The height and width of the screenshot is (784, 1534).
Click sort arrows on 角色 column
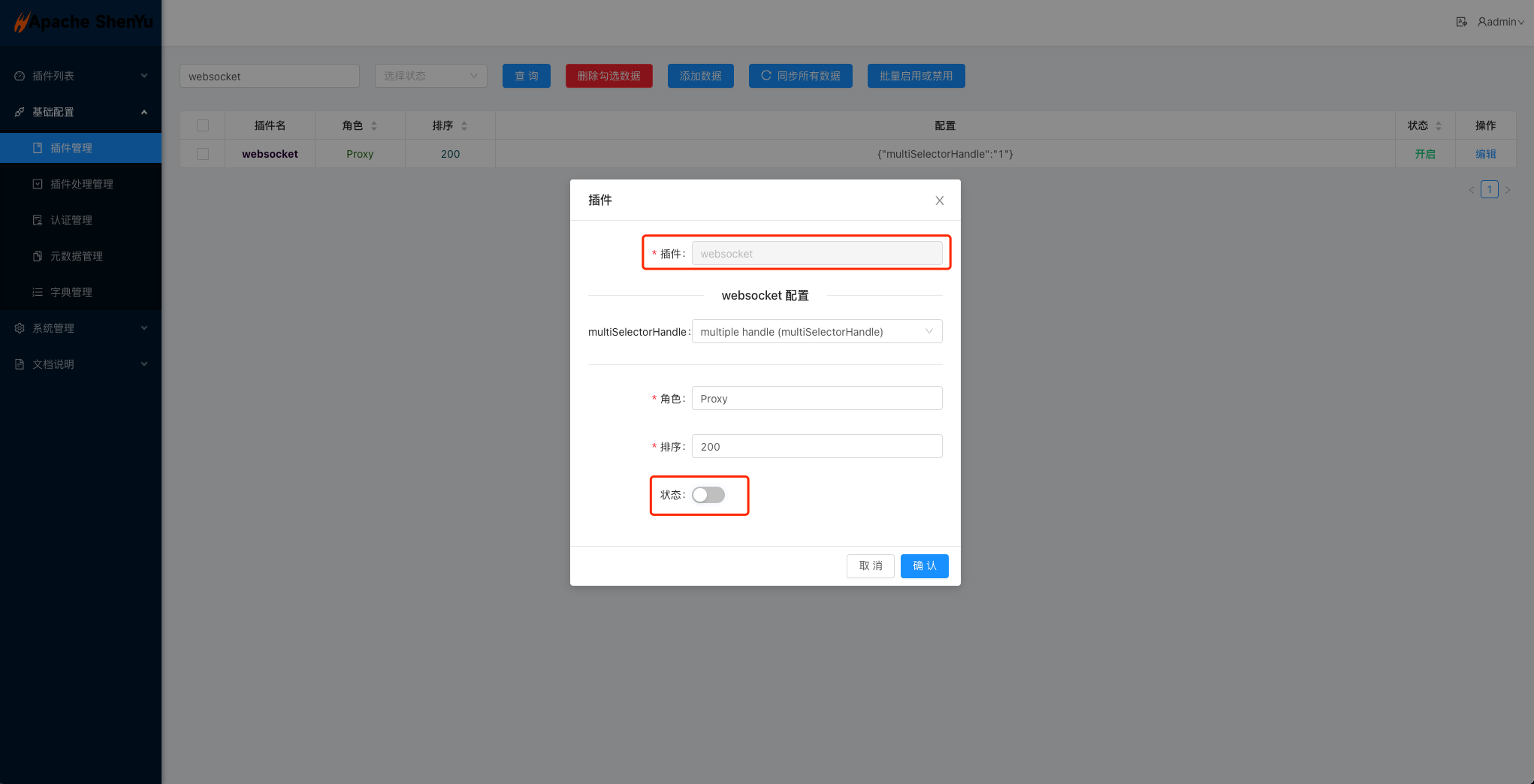coord(374,126)
